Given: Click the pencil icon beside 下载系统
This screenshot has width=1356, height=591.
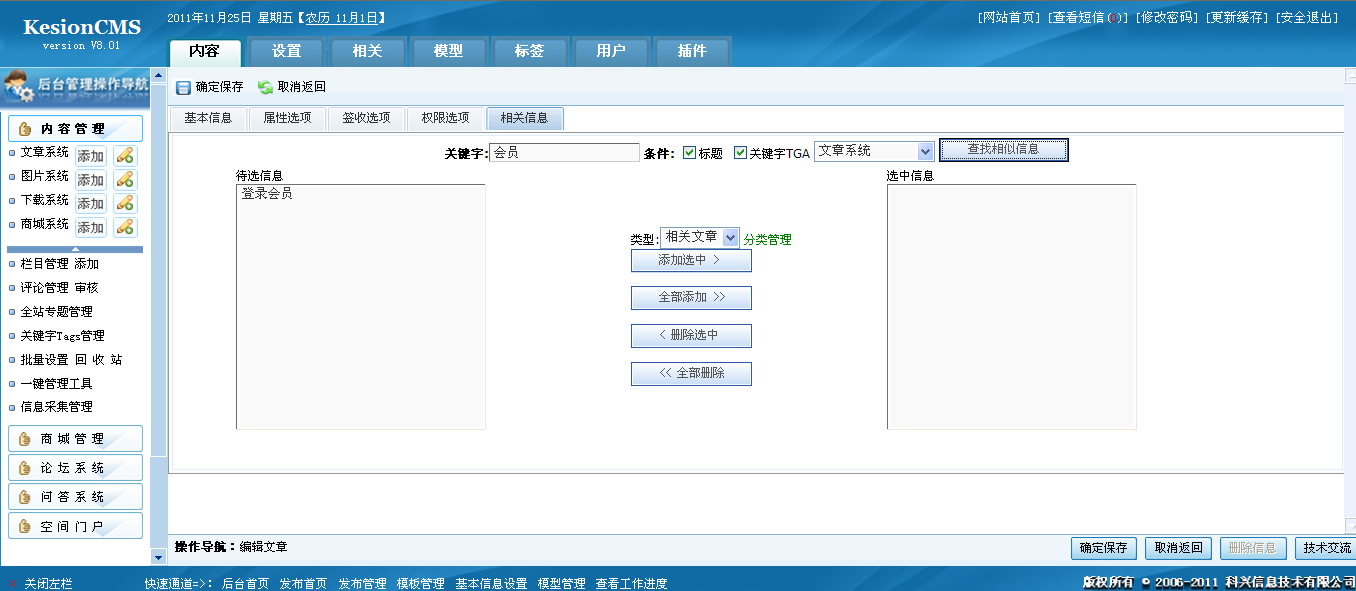Looking at the screenshot, I should pyautogui.click(x=125, y=203).
